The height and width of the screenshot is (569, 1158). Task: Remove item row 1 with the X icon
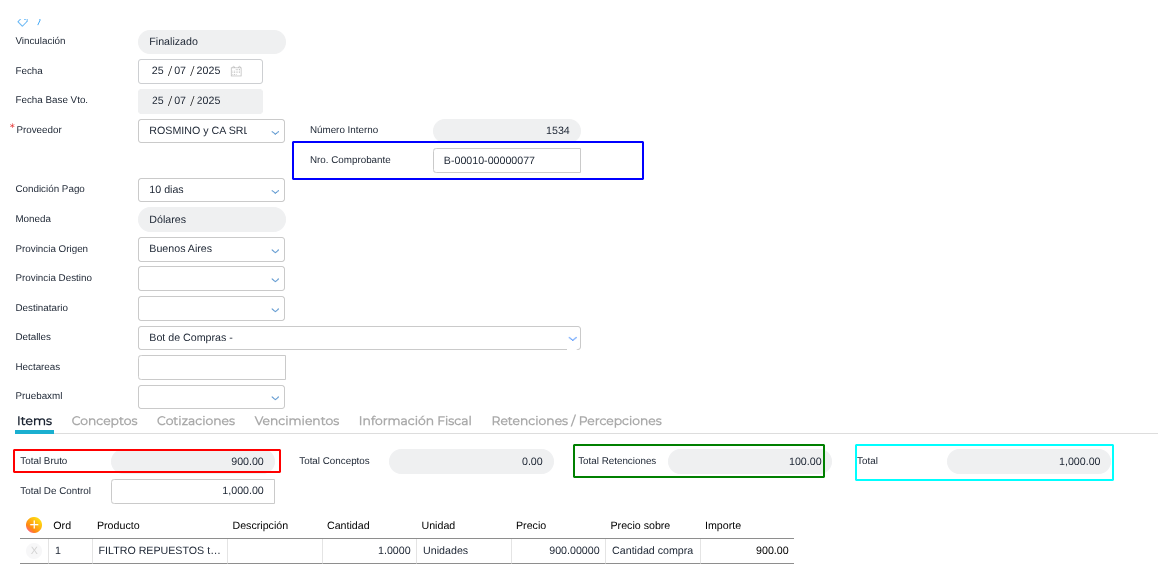[x=34, y=551]
